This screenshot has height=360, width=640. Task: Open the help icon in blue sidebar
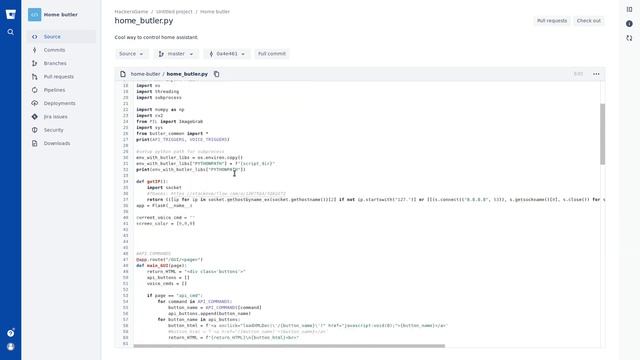pos(11,333)
